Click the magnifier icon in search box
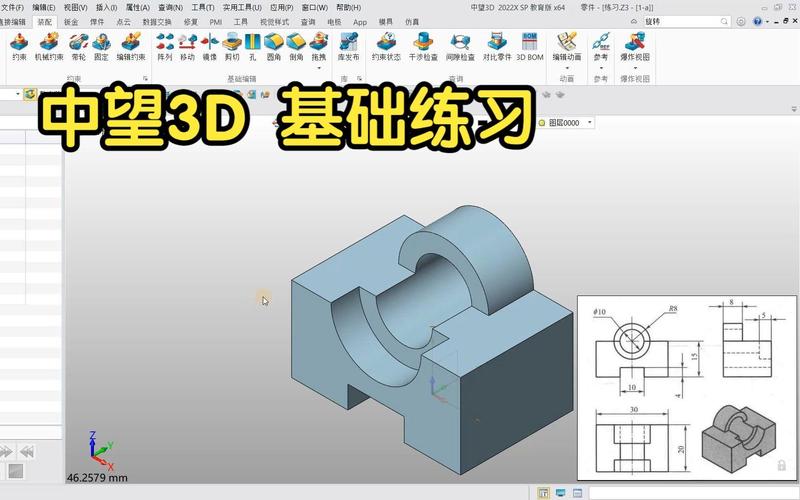This screenshot has height=500, width=800. tap(724, 21)
